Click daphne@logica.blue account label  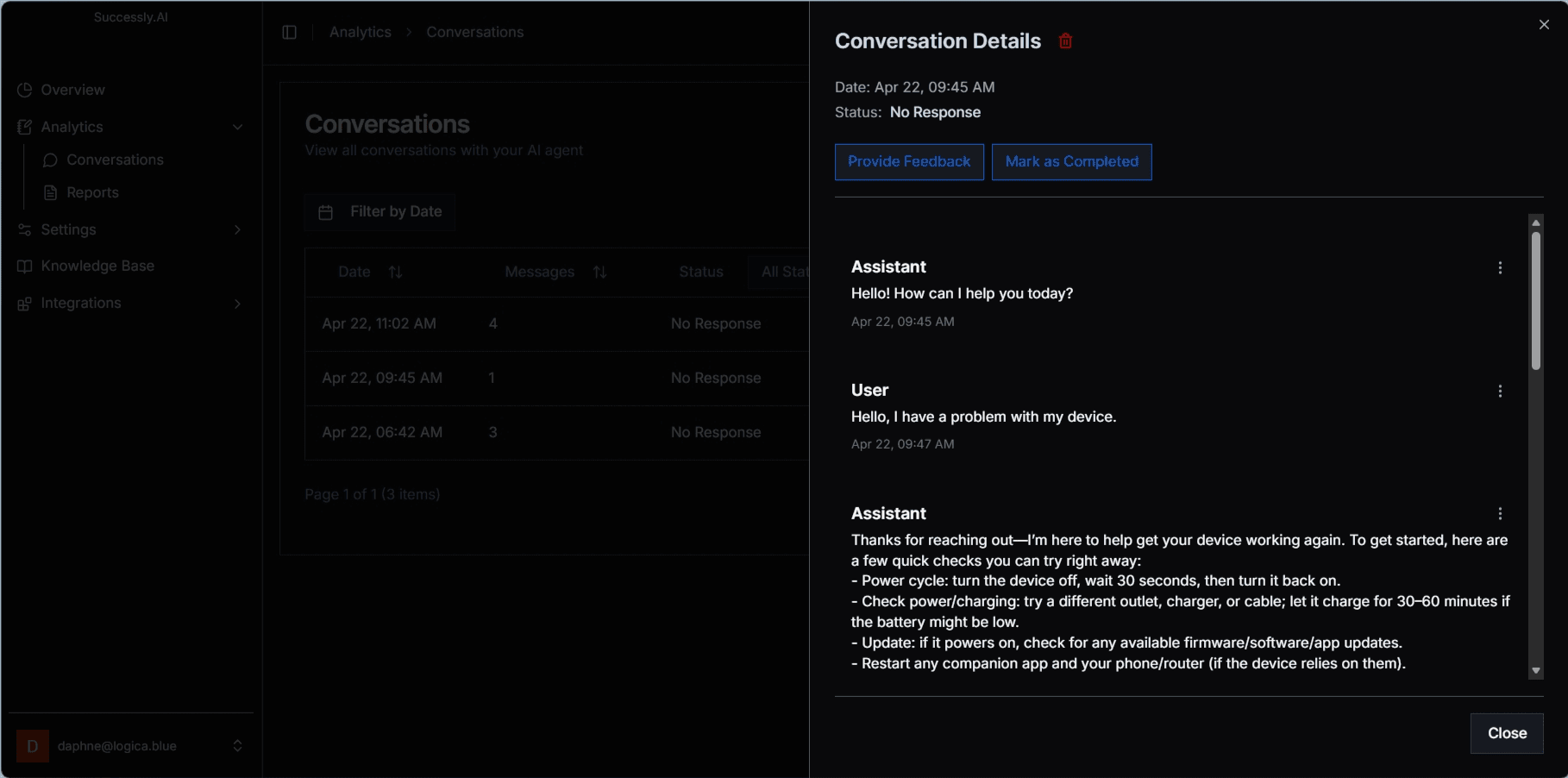(x=117, y=746)
